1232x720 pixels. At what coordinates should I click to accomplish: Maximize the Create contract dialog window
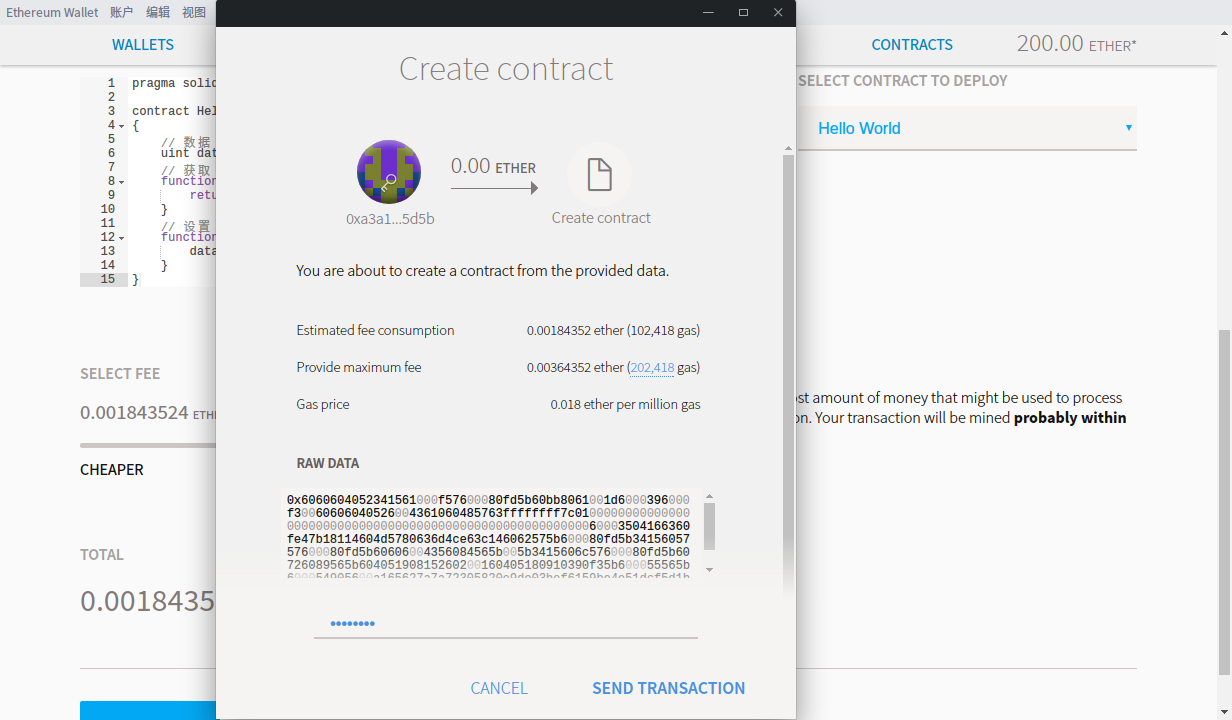(x=743, y=12)
